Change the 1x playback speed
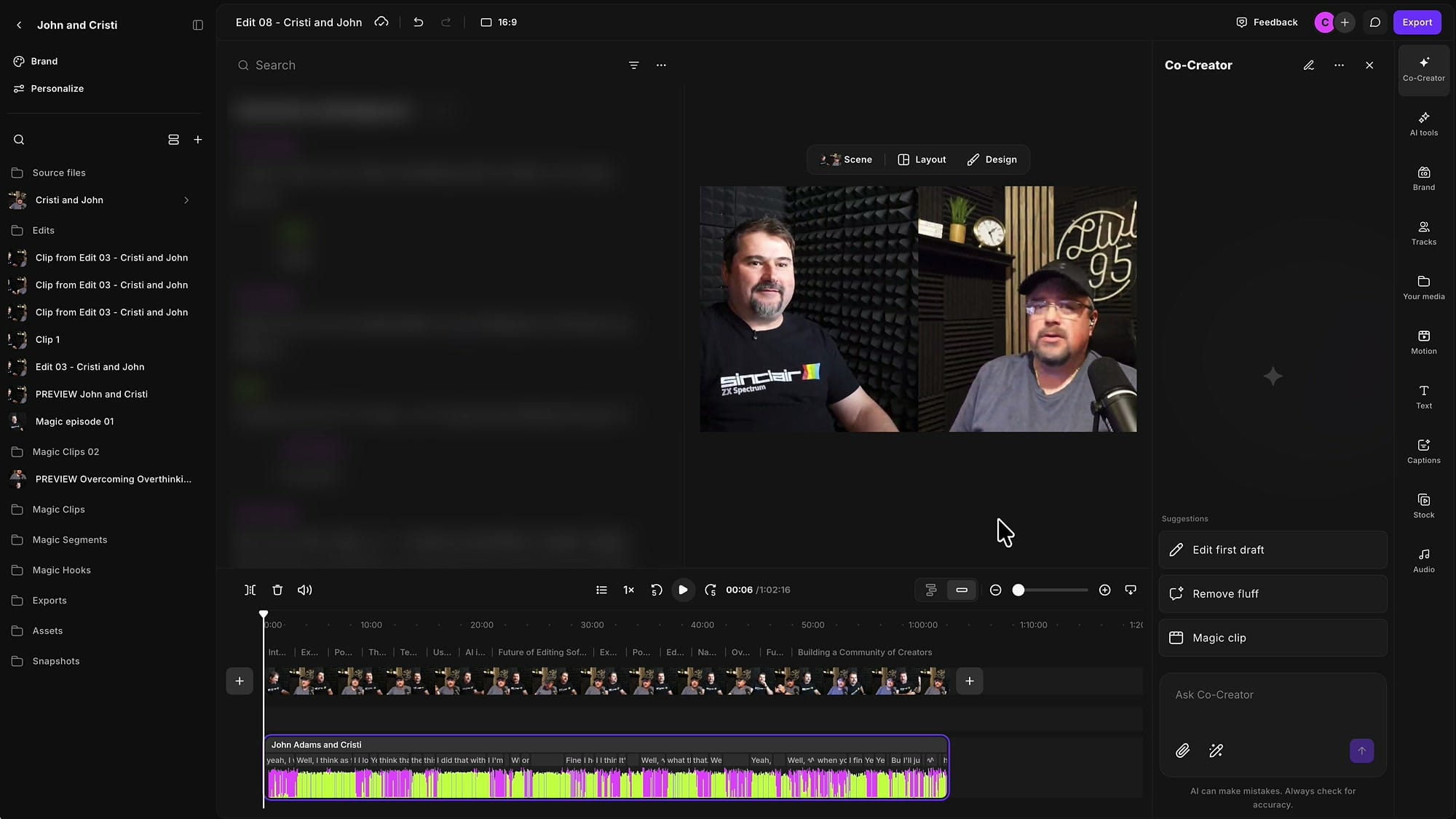1456x819 pixels. tap(628, 590)
